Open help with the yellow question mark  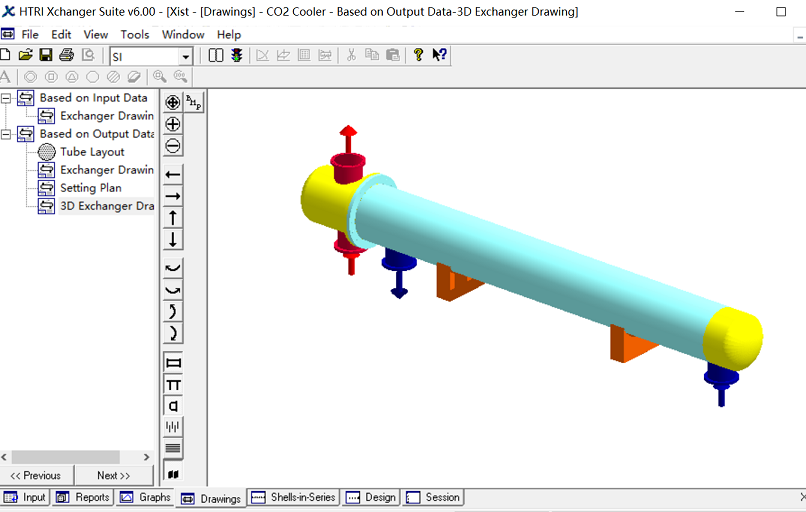click(418, 55)
